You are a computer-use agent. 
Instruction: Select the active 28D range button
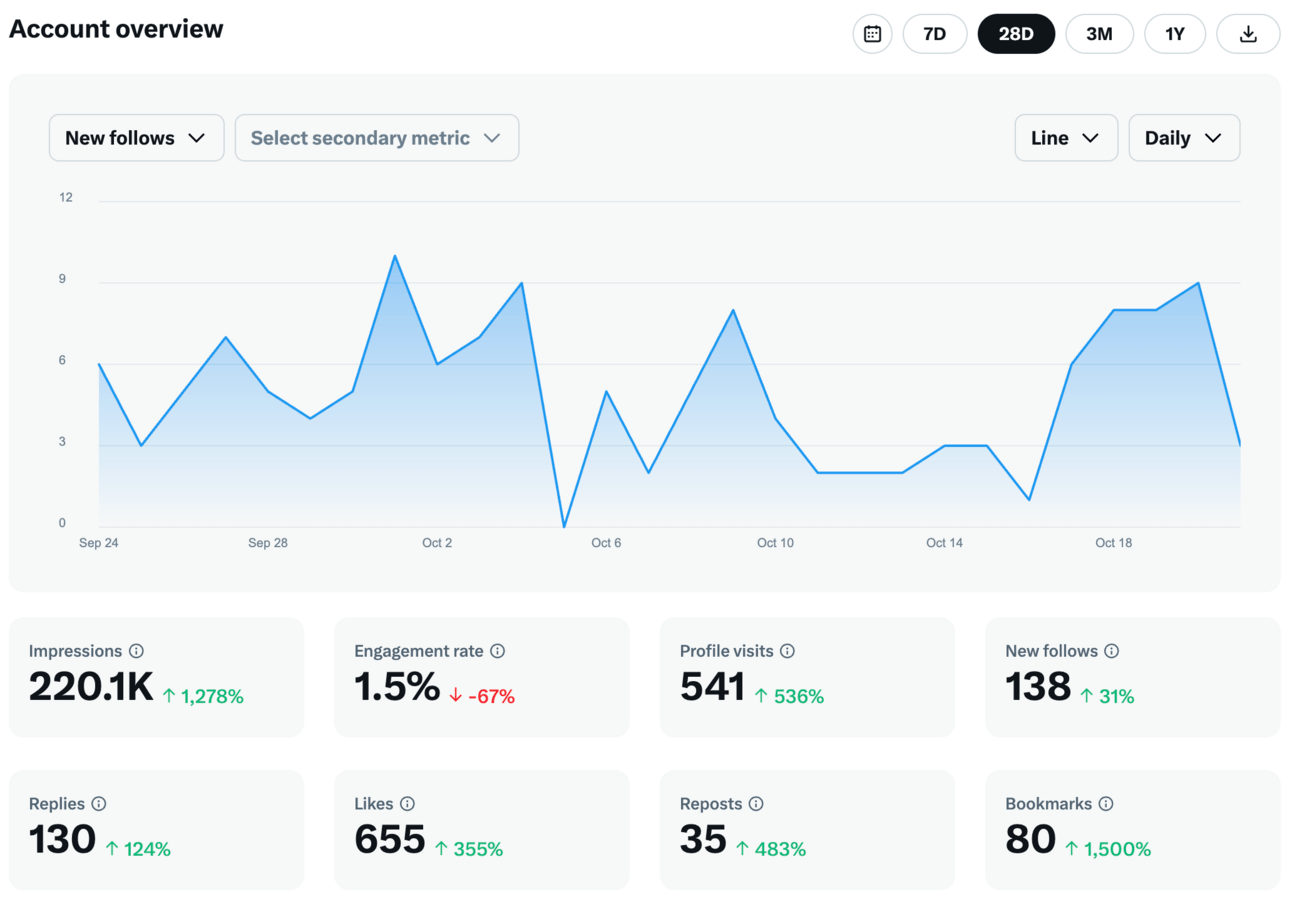point(1016,34)
